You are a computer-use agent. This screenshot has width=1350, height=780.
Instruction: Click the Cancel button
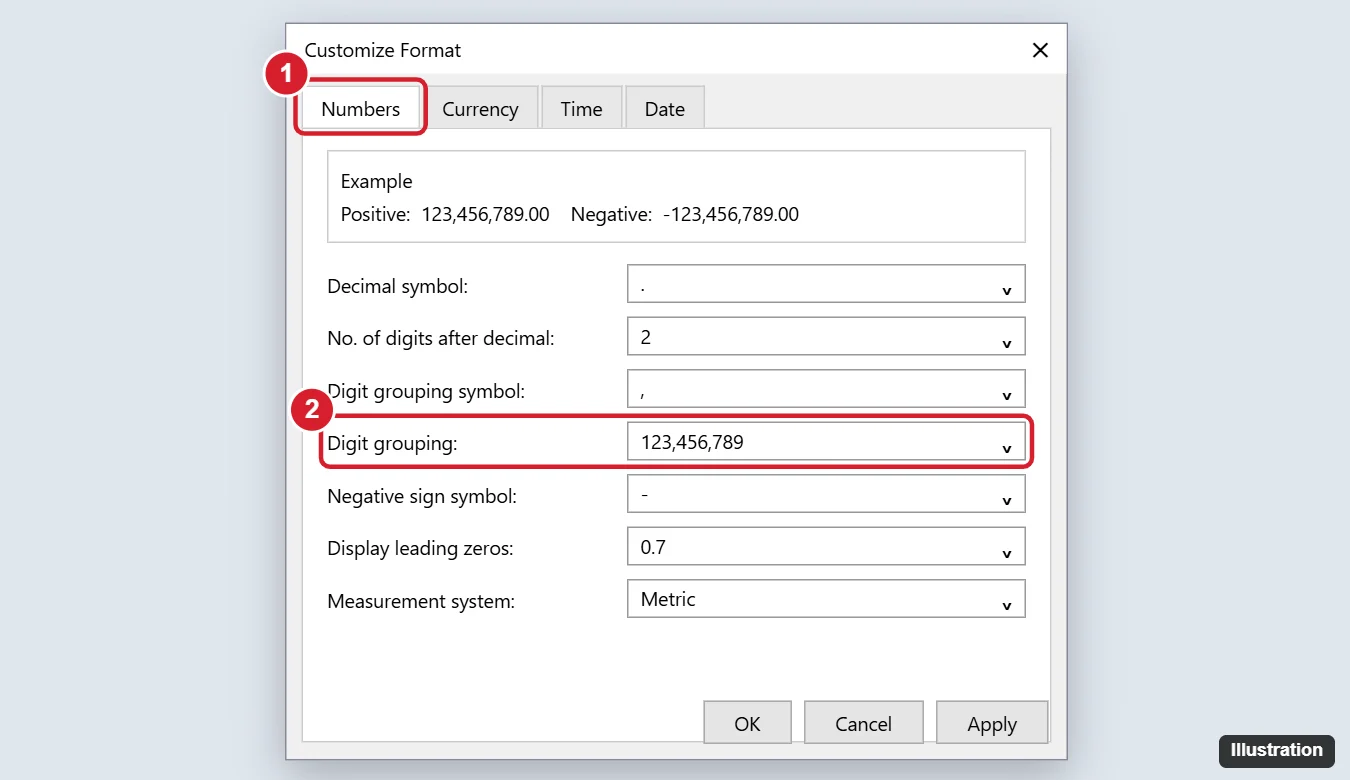coord(864,723)
